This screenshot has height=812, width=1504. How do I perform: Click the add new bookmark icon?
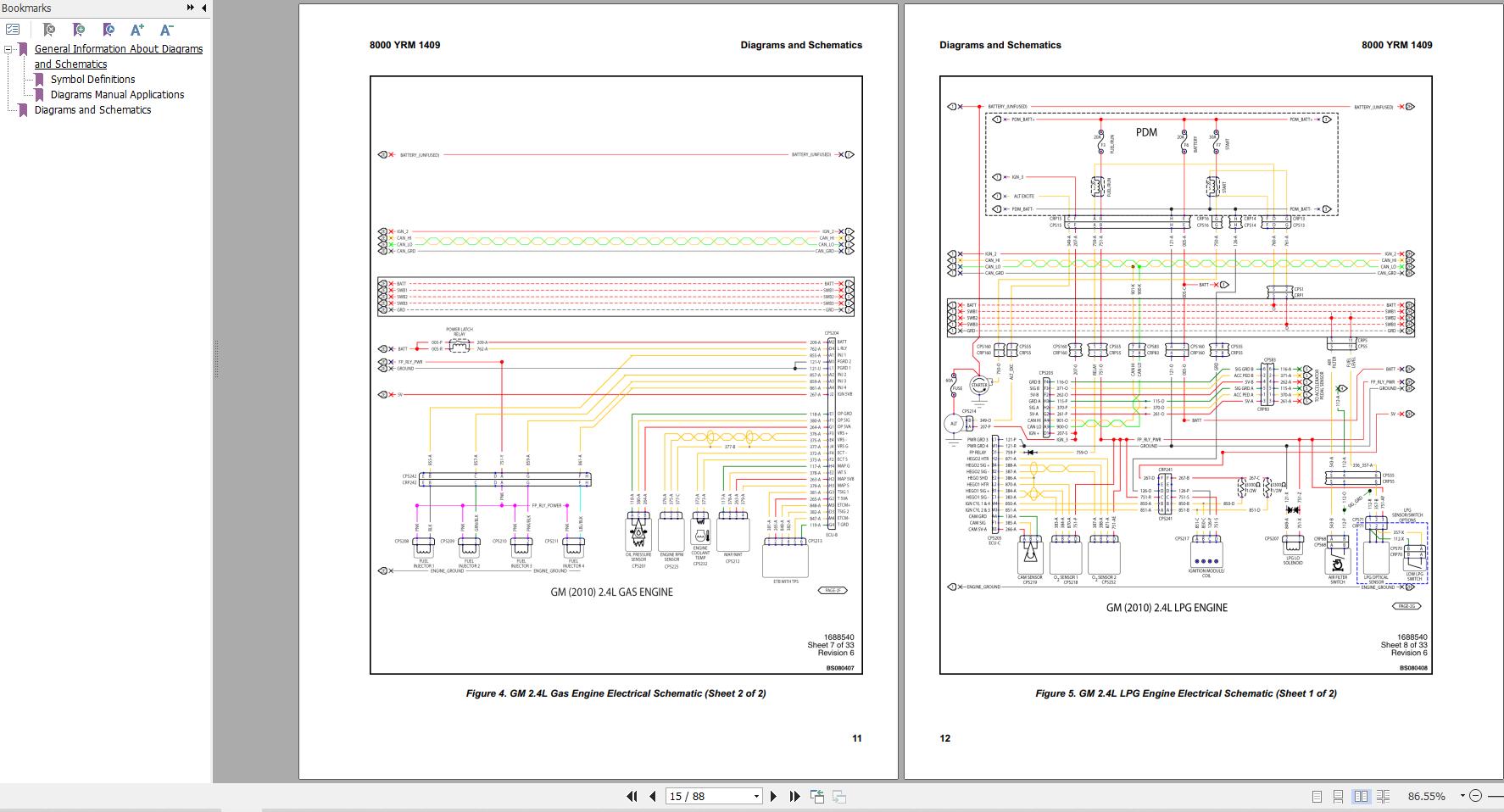(x=79, y=30)
